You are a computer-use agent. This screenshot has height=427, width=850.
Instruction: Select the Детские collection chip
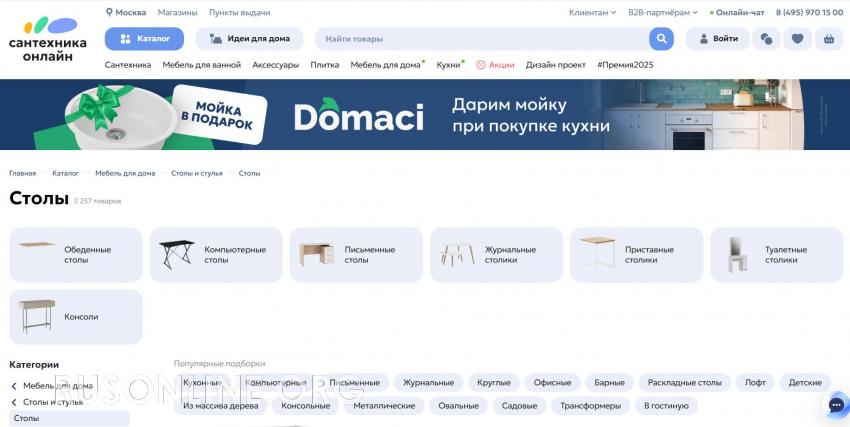tap(805, 383)
